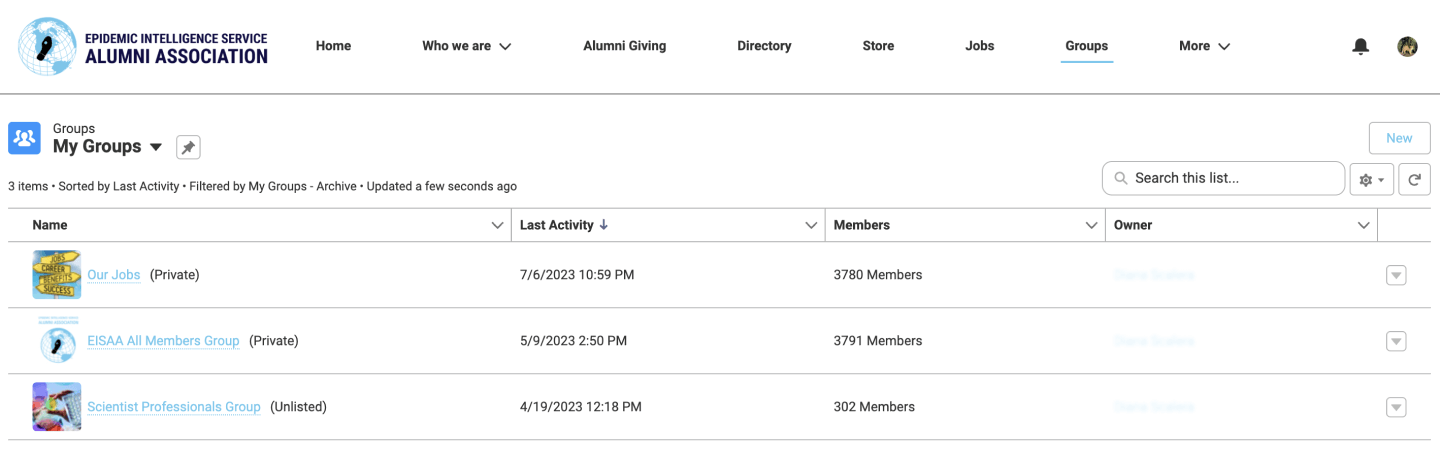Image resolution: width=1440 pixels, height=457 pixels.
Task: Show row actions for Our Jobs
Action: (x=1396, y=275)
